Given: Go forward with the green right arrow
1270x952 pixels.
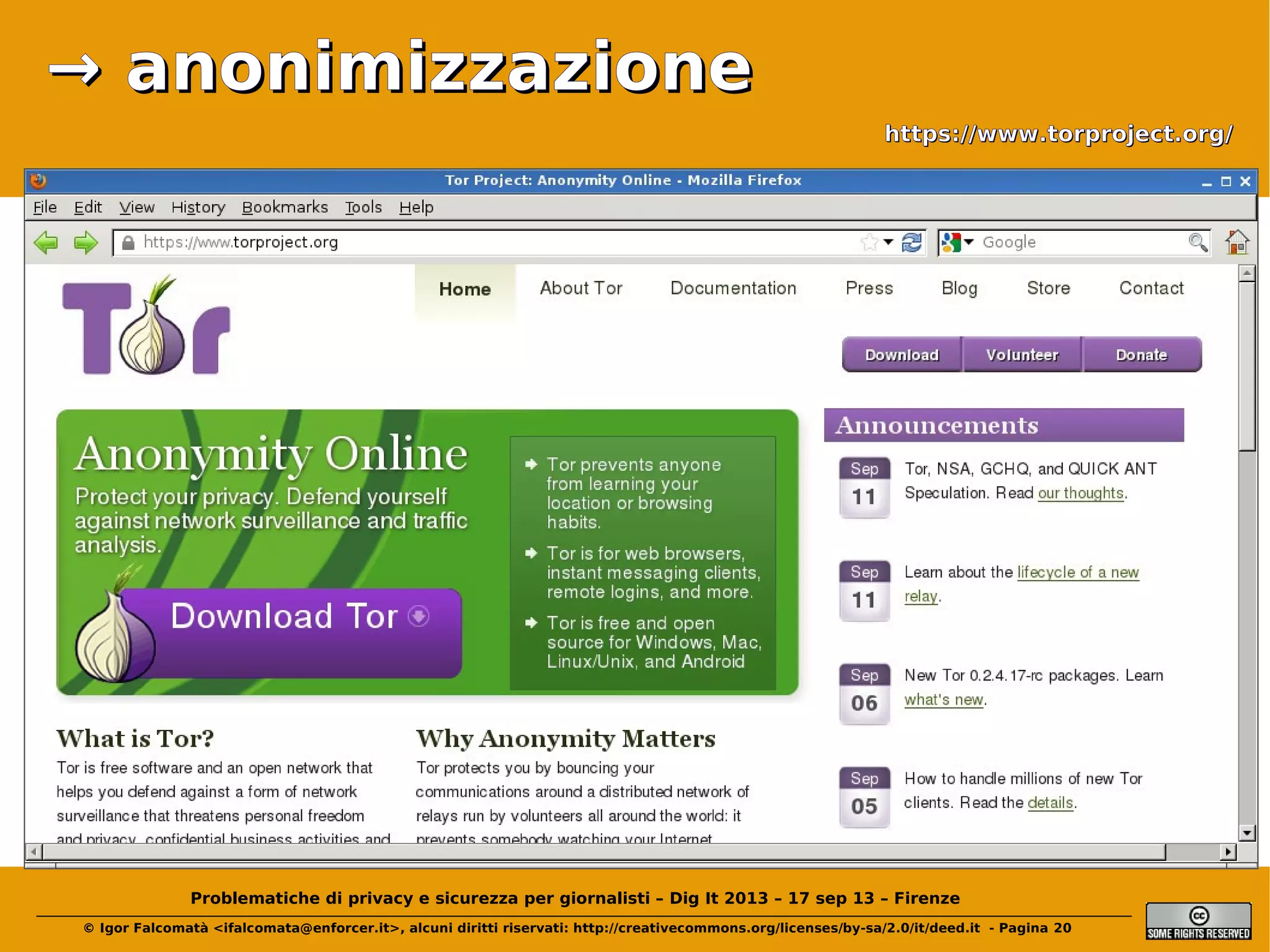Looking at the screenshot, I should pos(86,242).
